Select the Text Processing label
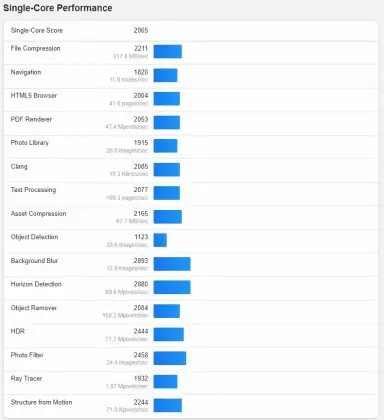The width and height of the screenshot is (384, 420). coord(33,190)
